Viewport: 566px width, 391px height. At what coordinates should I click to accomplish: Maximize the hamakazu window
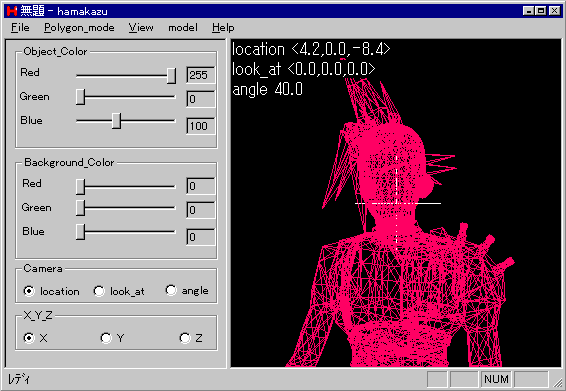541,11
